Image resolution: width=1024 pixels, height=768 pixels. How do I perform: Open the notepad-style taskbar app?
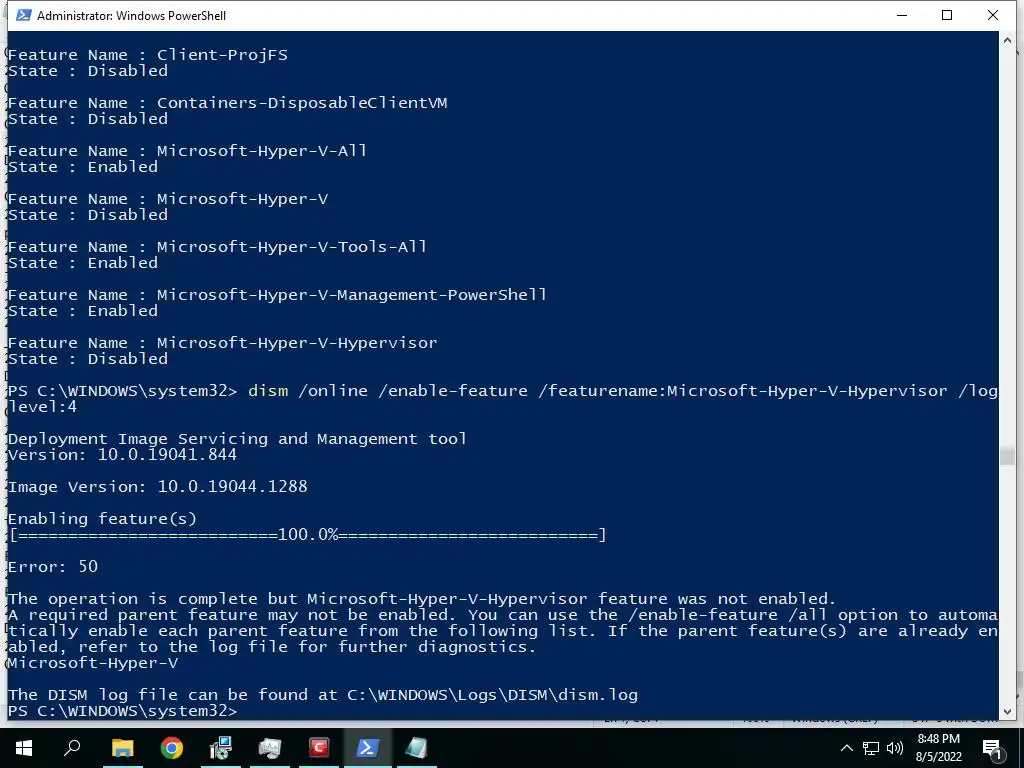click(x=417, y=748)
